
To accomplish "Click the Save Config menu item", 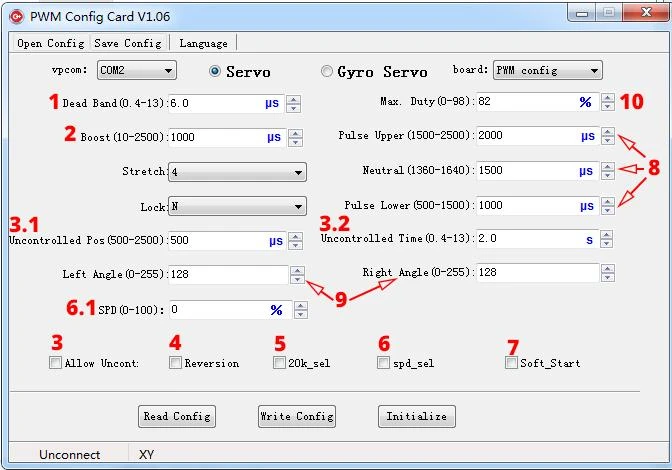I will tap(127, 43).
